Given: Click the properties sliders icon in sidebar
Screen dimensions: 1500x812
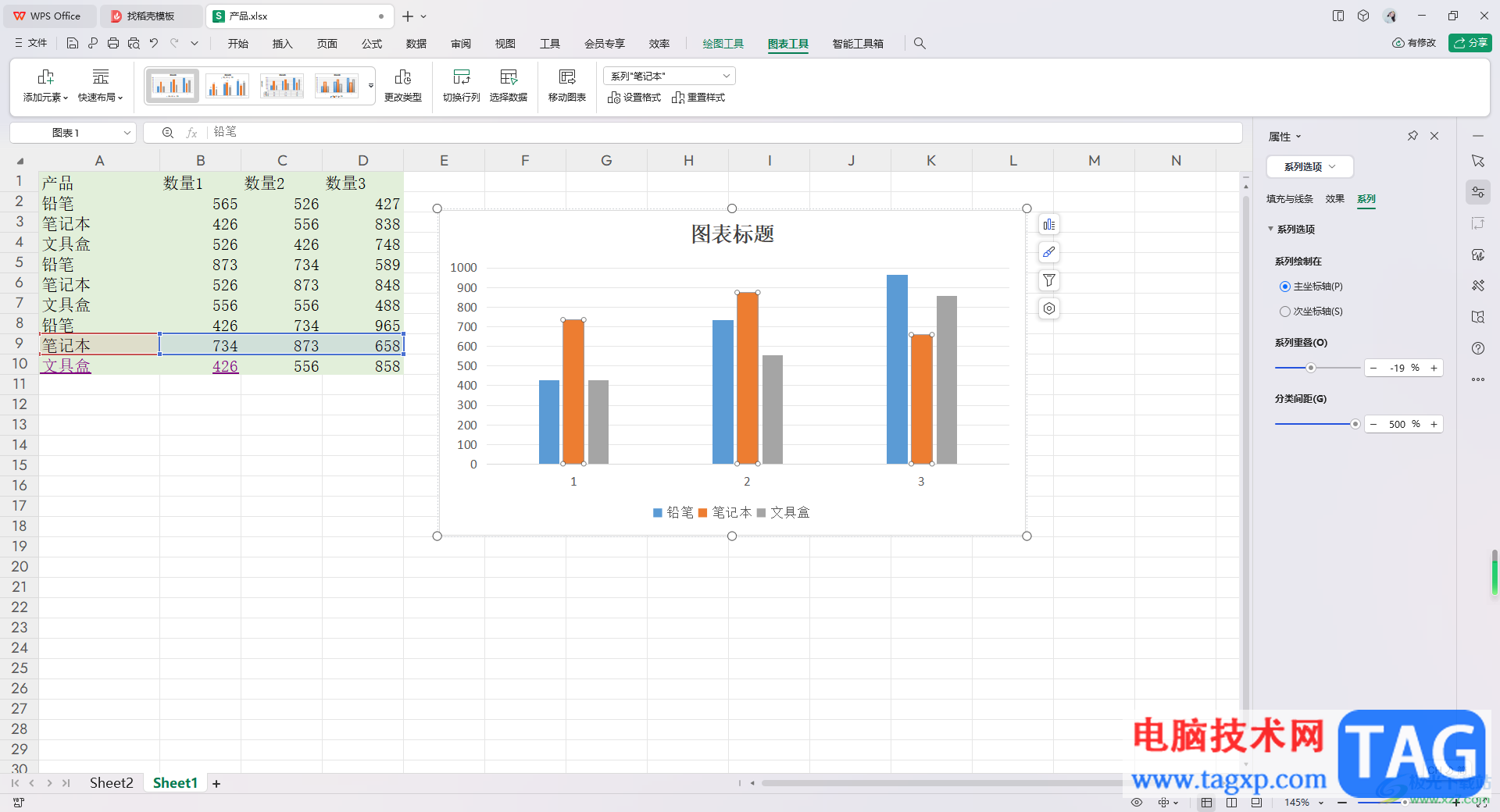Looking at the screenshot, I should [1477, 192].
